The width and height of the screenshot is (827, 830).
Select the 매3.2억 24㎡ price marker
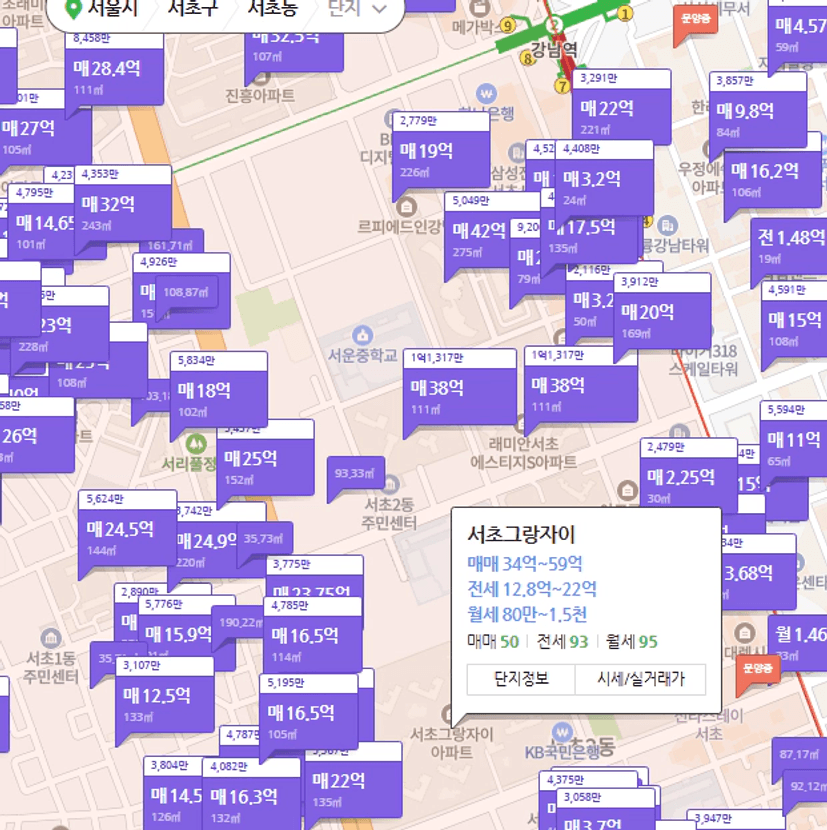[604, 178]
